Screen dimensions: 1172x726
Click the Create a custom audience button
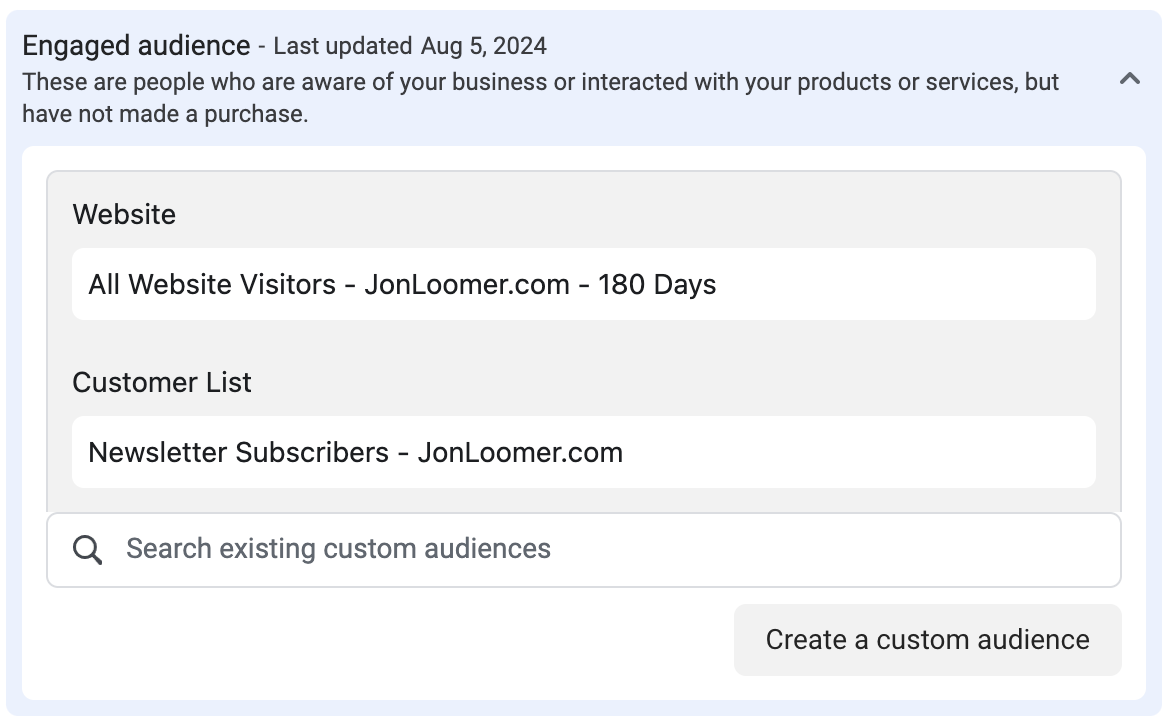pyautogui.click(x=928, y=640)
